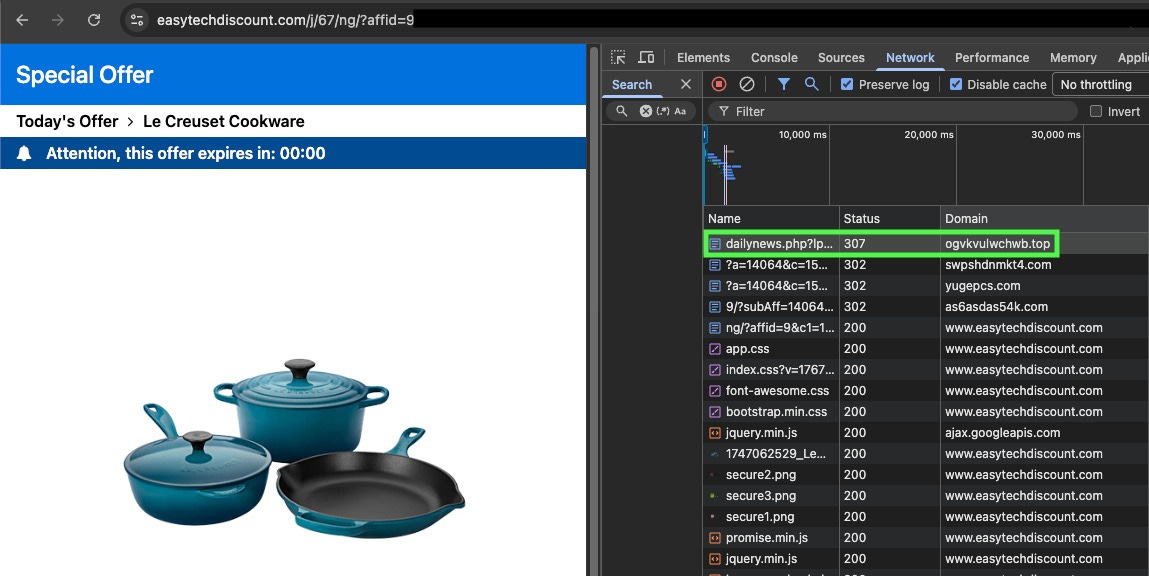Open the No throttling dropdown
The height and width of the screenshot is (576, 1149).
pos(1100,84)
